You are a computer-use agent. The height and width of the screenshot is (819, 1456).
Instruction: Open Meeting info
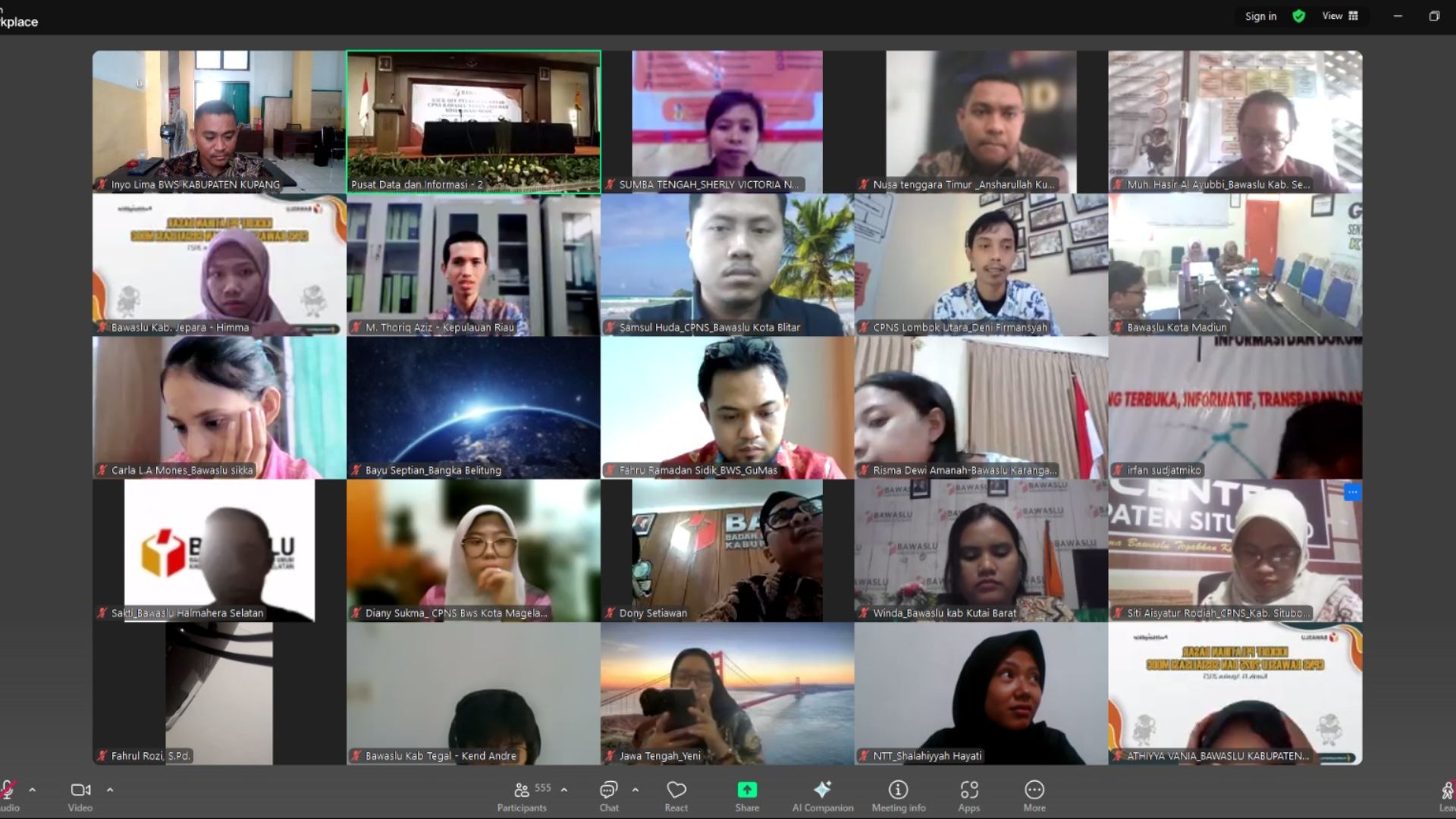click(x=899, y=796)
